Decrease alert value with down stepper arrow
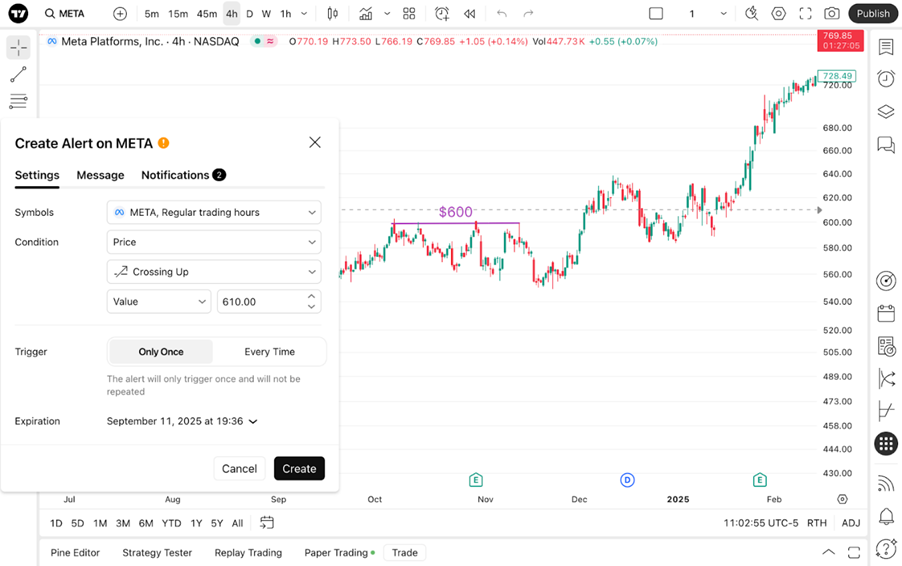 click(311, 307)
